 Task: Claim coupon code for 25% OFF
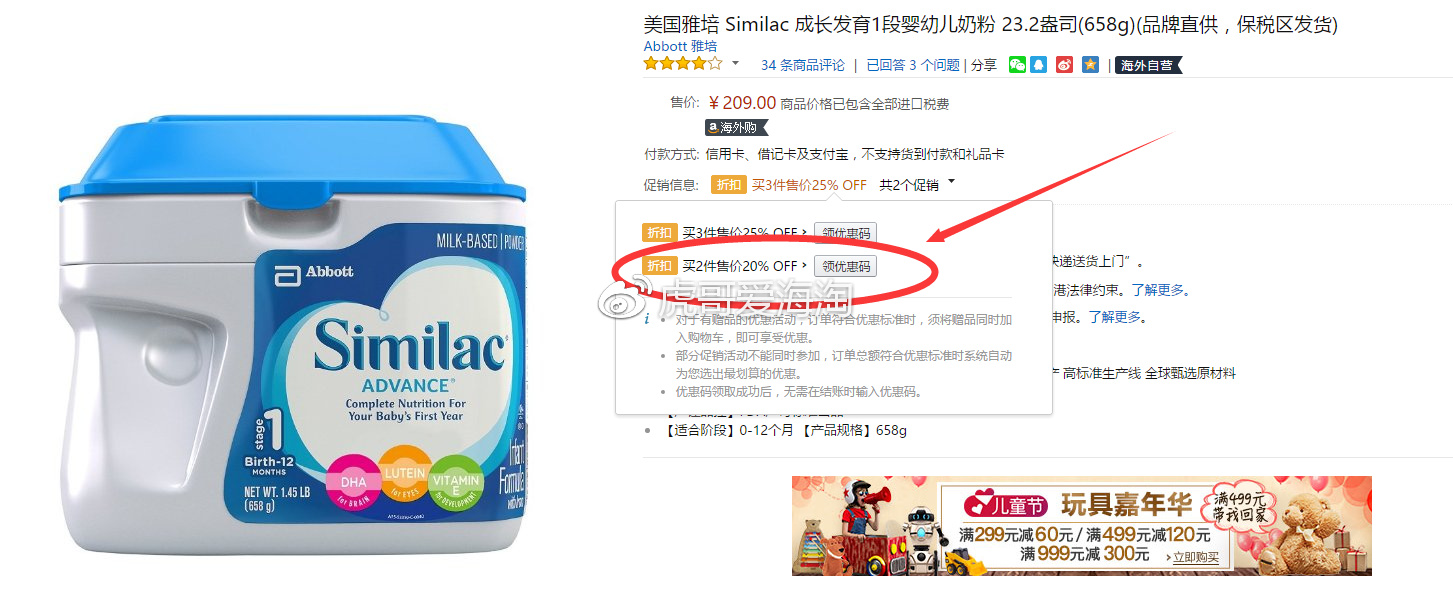point(846,233)
